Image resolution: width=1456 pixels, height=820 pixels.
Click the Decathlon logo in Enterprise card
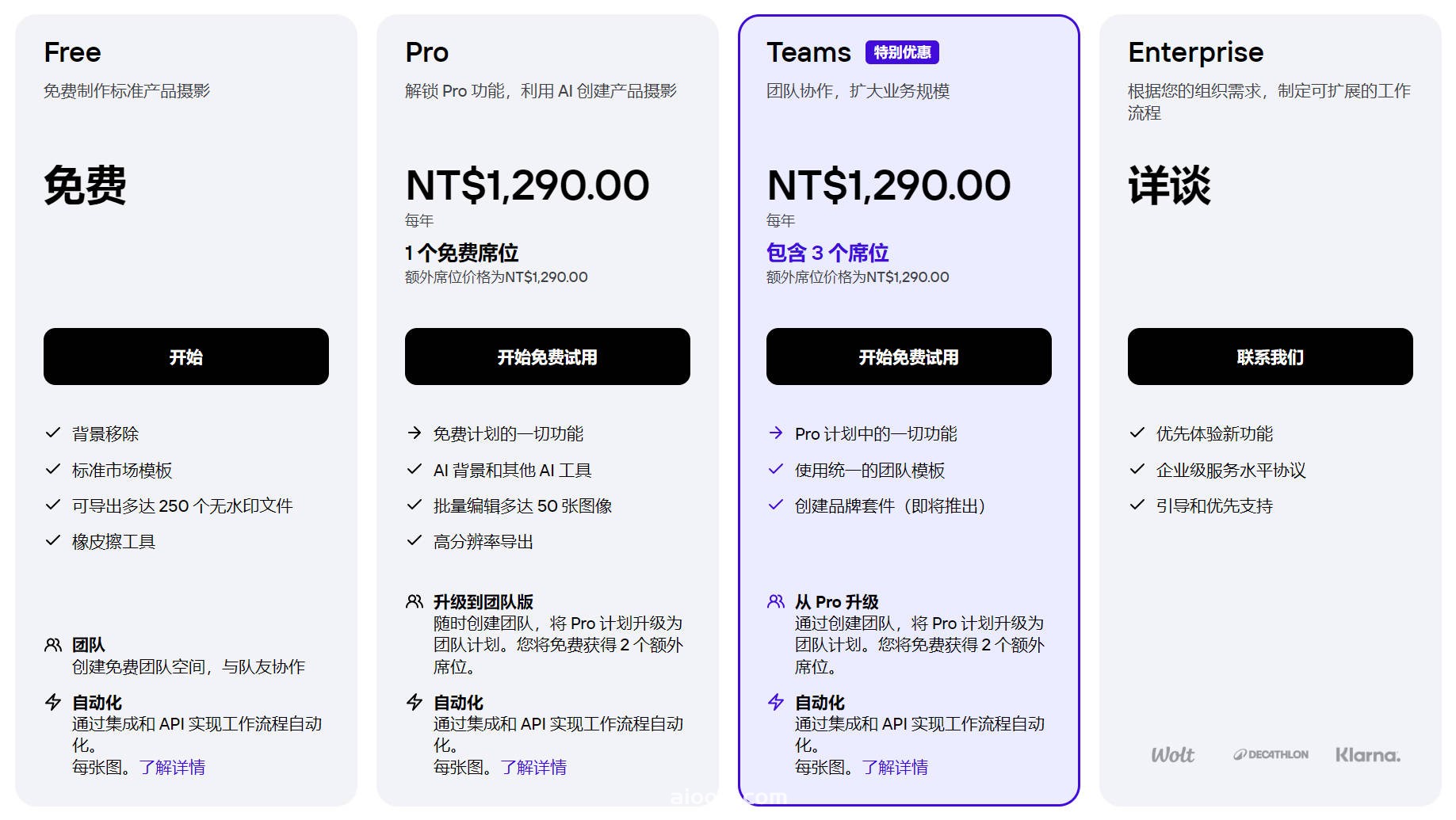pyautogui.click(x=1271, y=755)
